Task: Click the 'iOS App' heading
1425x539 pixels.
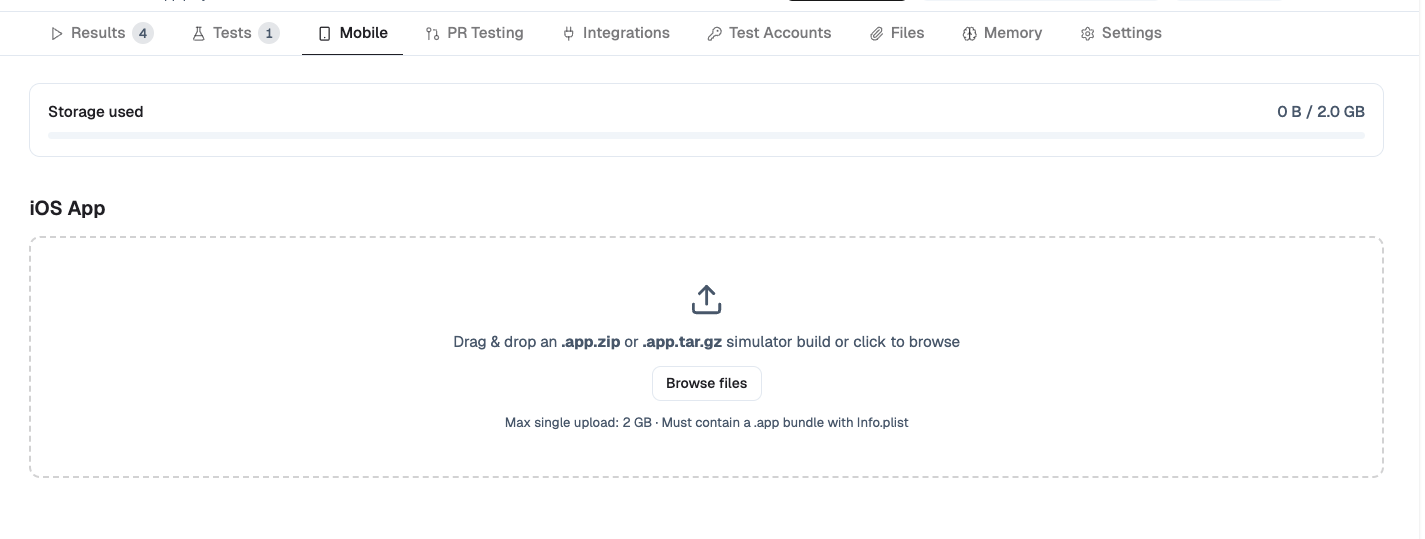Action: tap(67, 208)
